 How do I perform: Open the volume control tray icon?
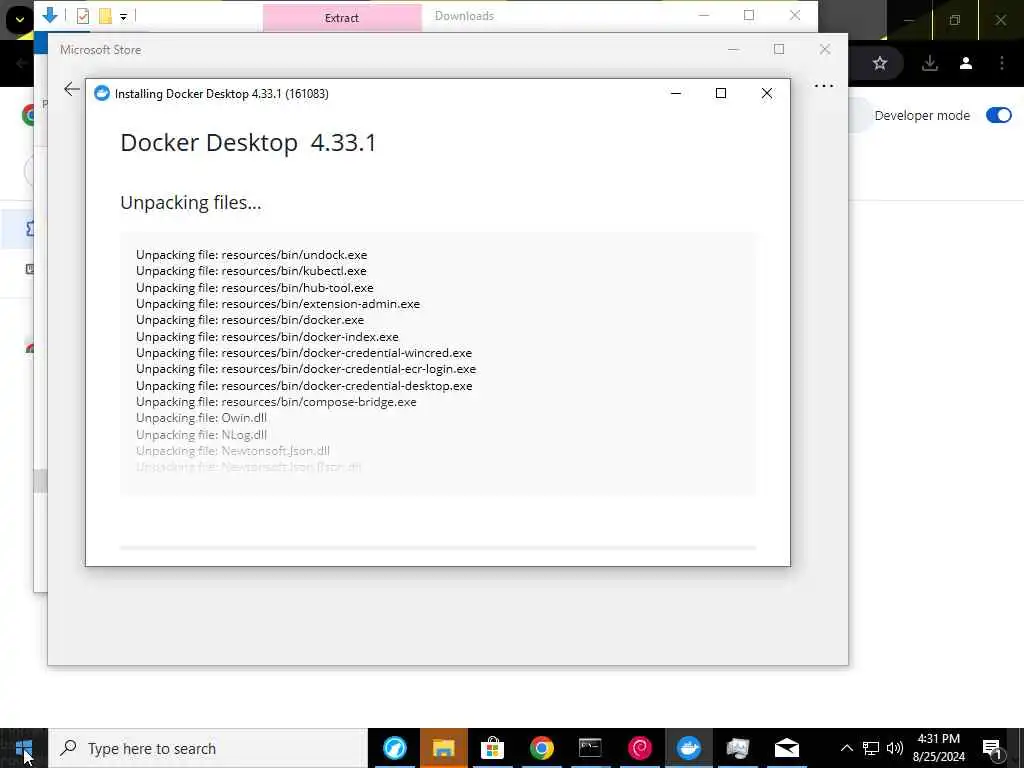(895, 748)
